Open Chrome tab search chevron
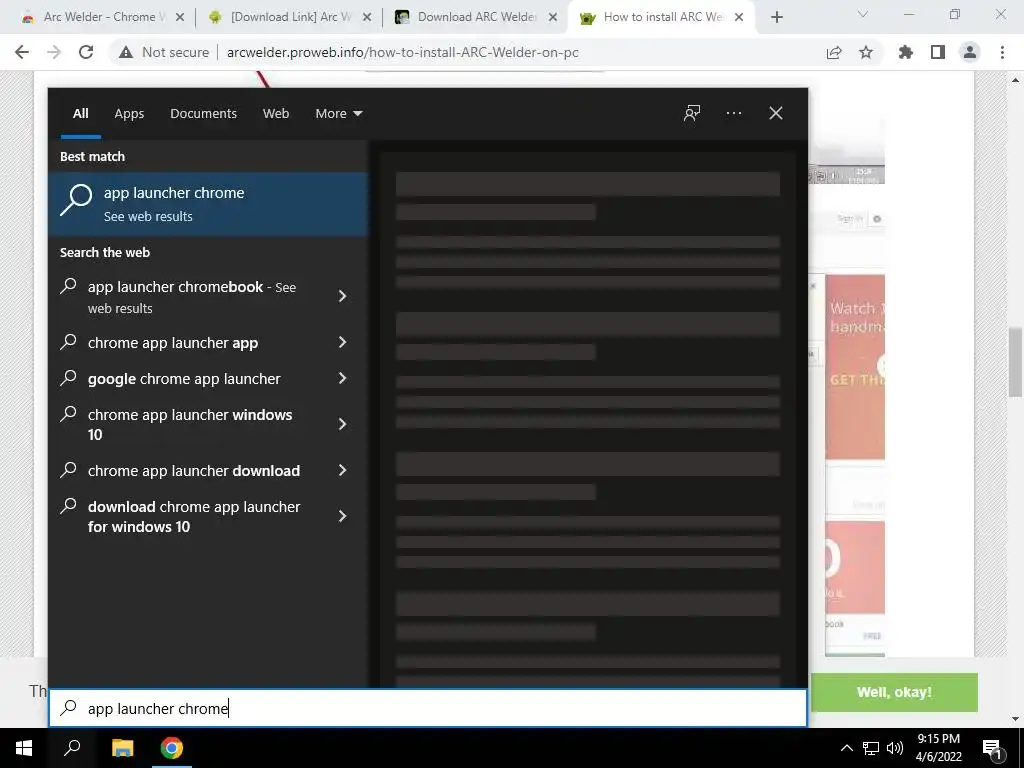Screen dimensions: 1024x768 [863, 14]
